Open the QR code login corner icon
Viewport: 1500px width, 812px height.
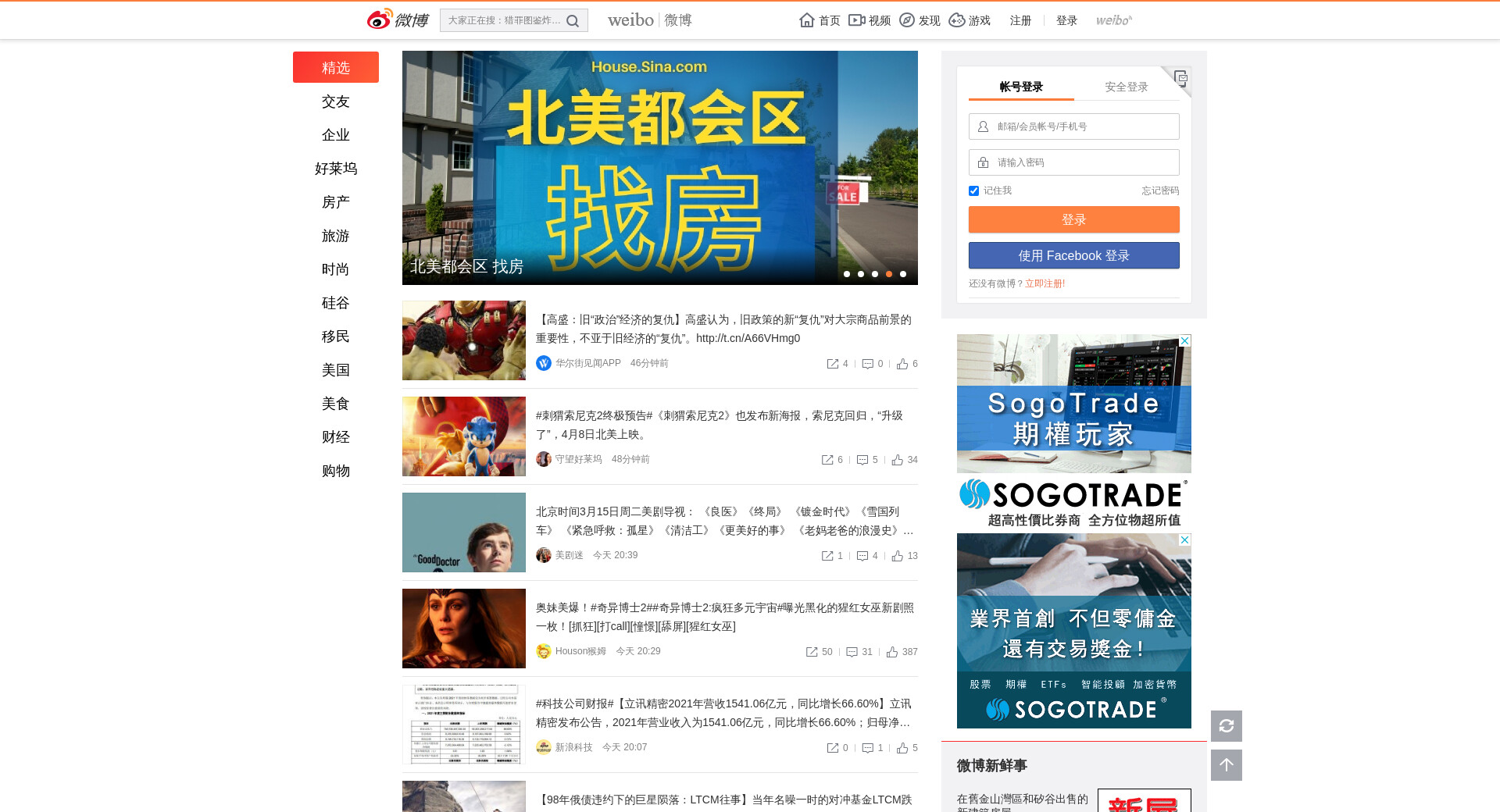click(1180, 78)
